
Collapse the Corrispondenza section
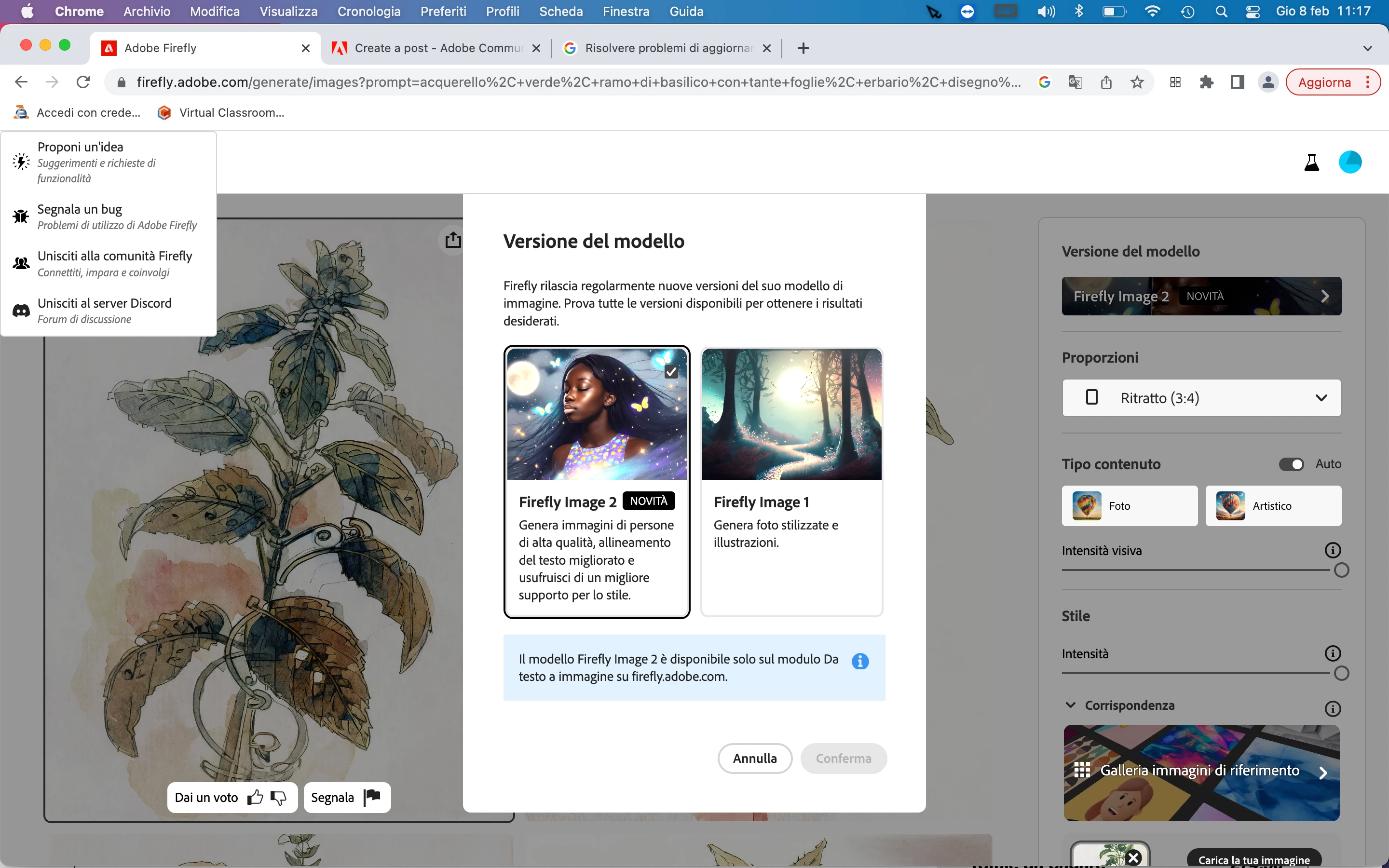pos(1071,705)
